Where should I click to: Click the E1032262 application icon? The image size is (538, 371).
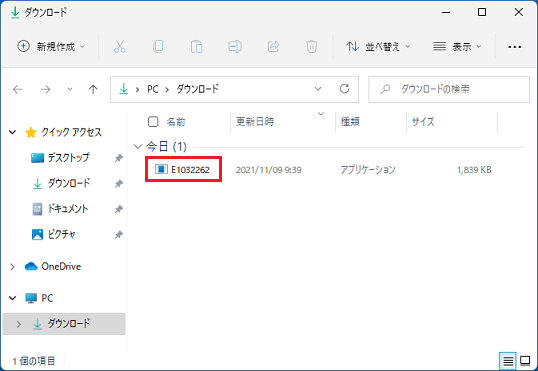tap(161, 169)
